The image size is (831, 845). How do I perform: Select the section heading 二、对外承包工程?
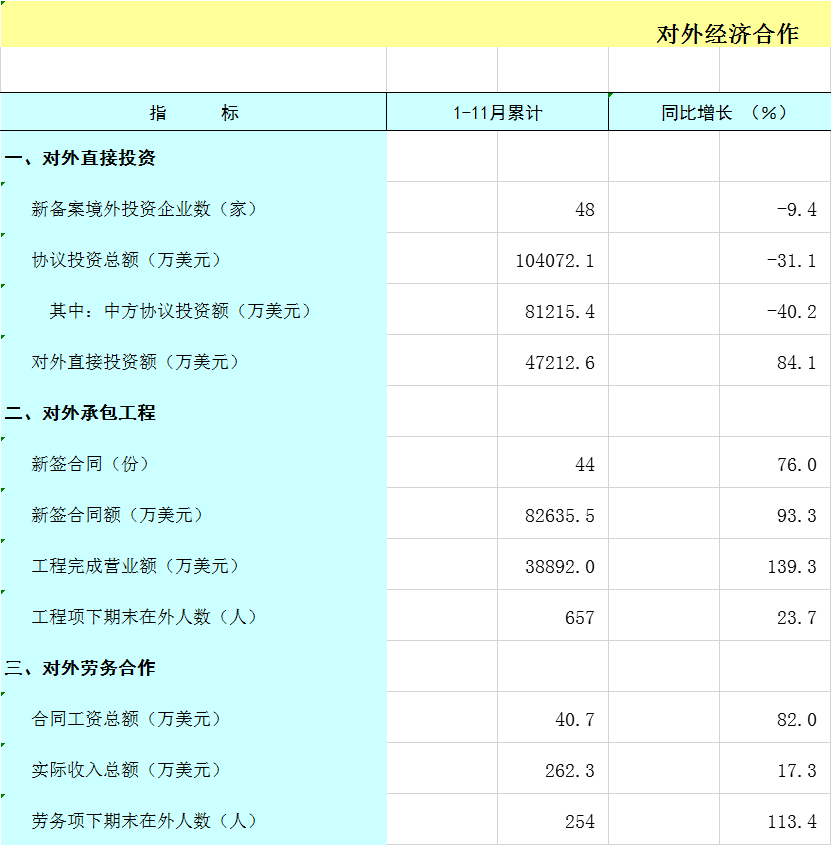tap(80, 413)
